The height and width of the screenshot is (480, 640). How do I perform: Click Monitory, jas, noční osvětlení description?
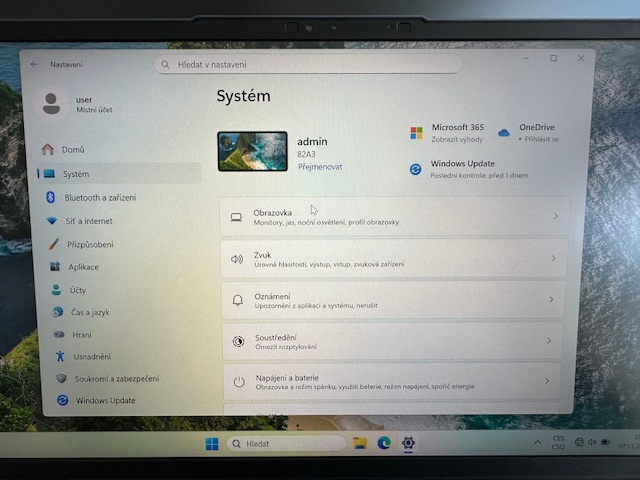coord(326,222)
